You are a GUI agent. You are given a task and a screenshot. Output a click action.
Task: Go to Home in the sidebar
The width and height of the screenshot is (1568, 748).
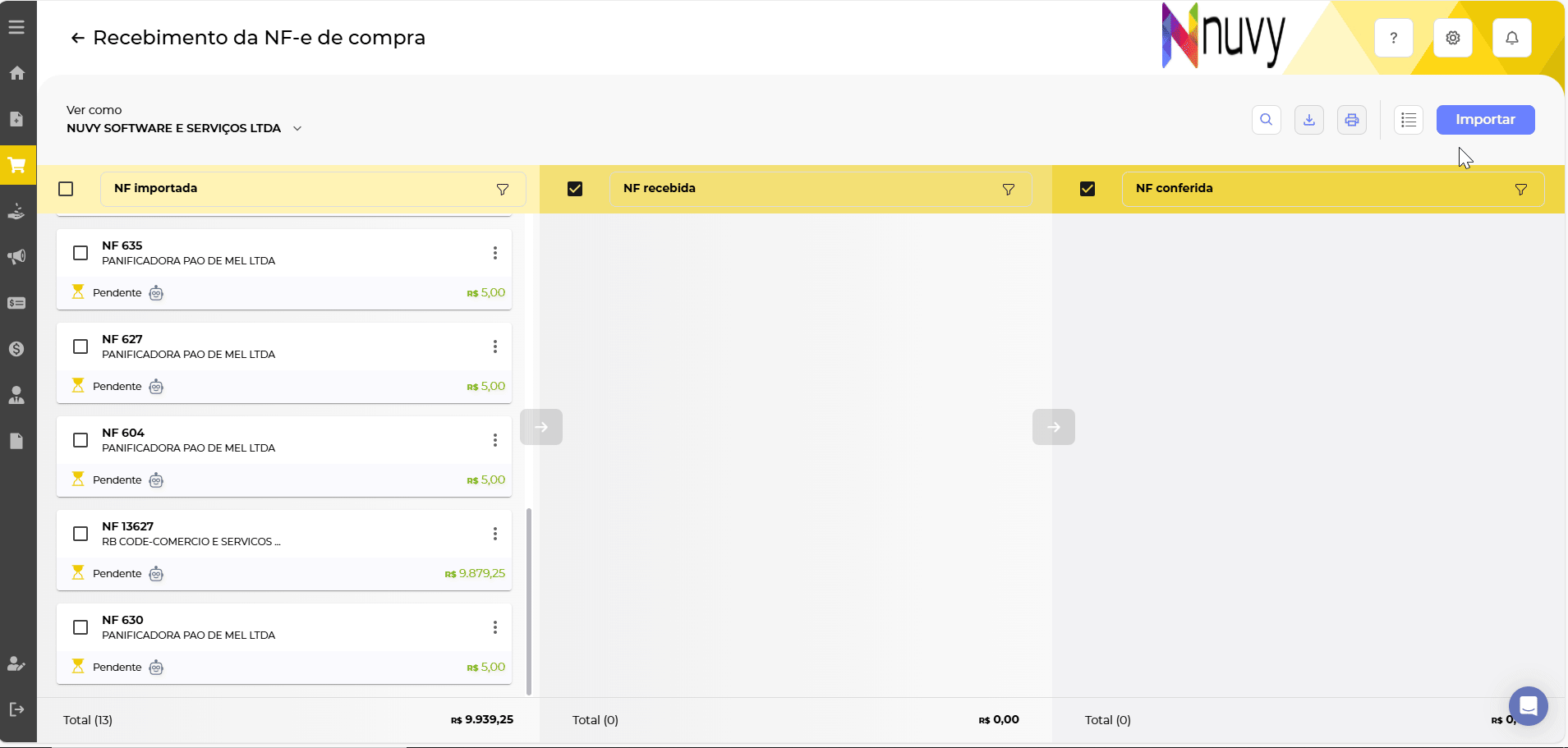coord(16,73)
